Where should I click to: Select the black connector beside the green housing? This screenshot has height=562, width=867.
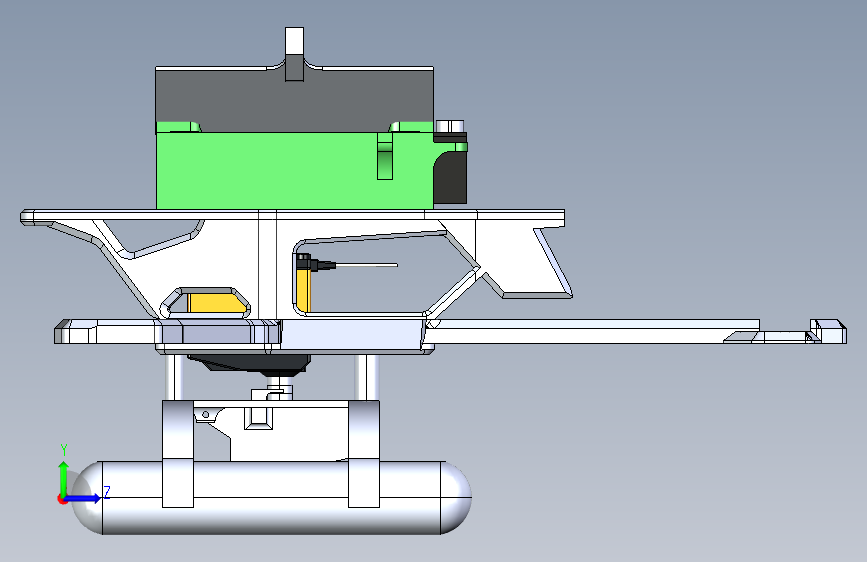[x=451, y=177]
